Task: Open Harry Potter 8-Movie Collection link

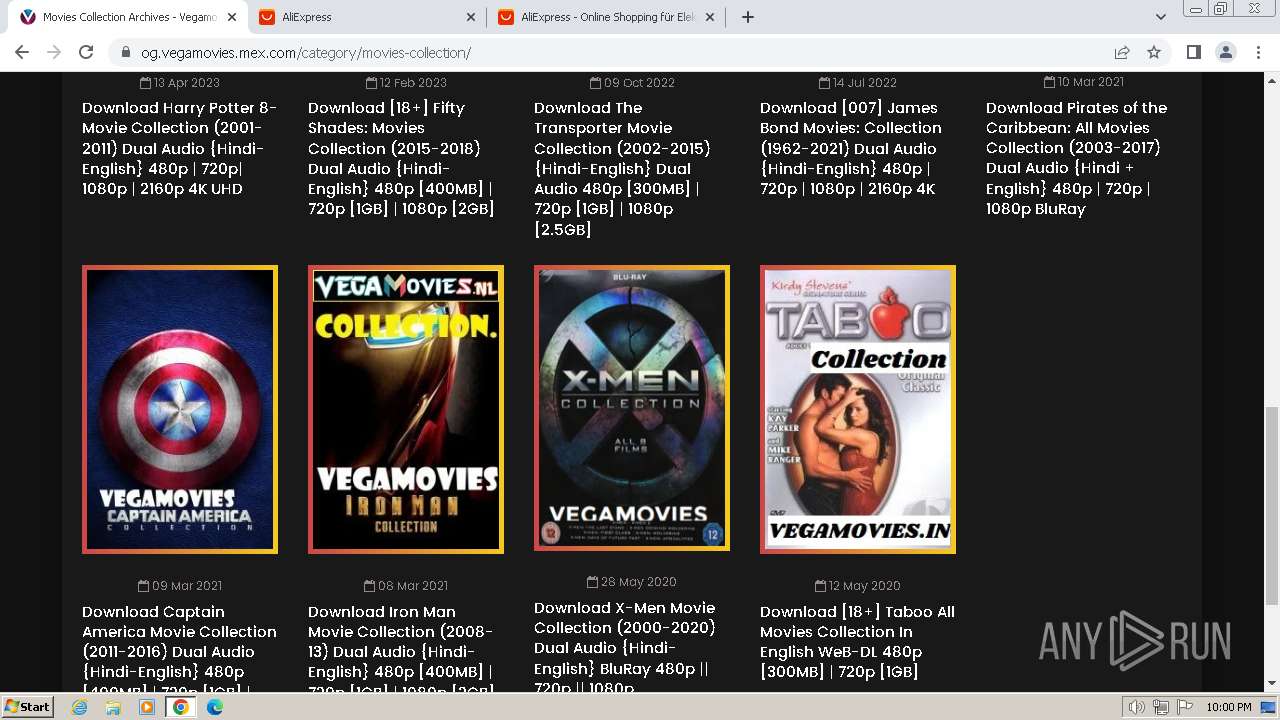Action: tap(180, 148)
